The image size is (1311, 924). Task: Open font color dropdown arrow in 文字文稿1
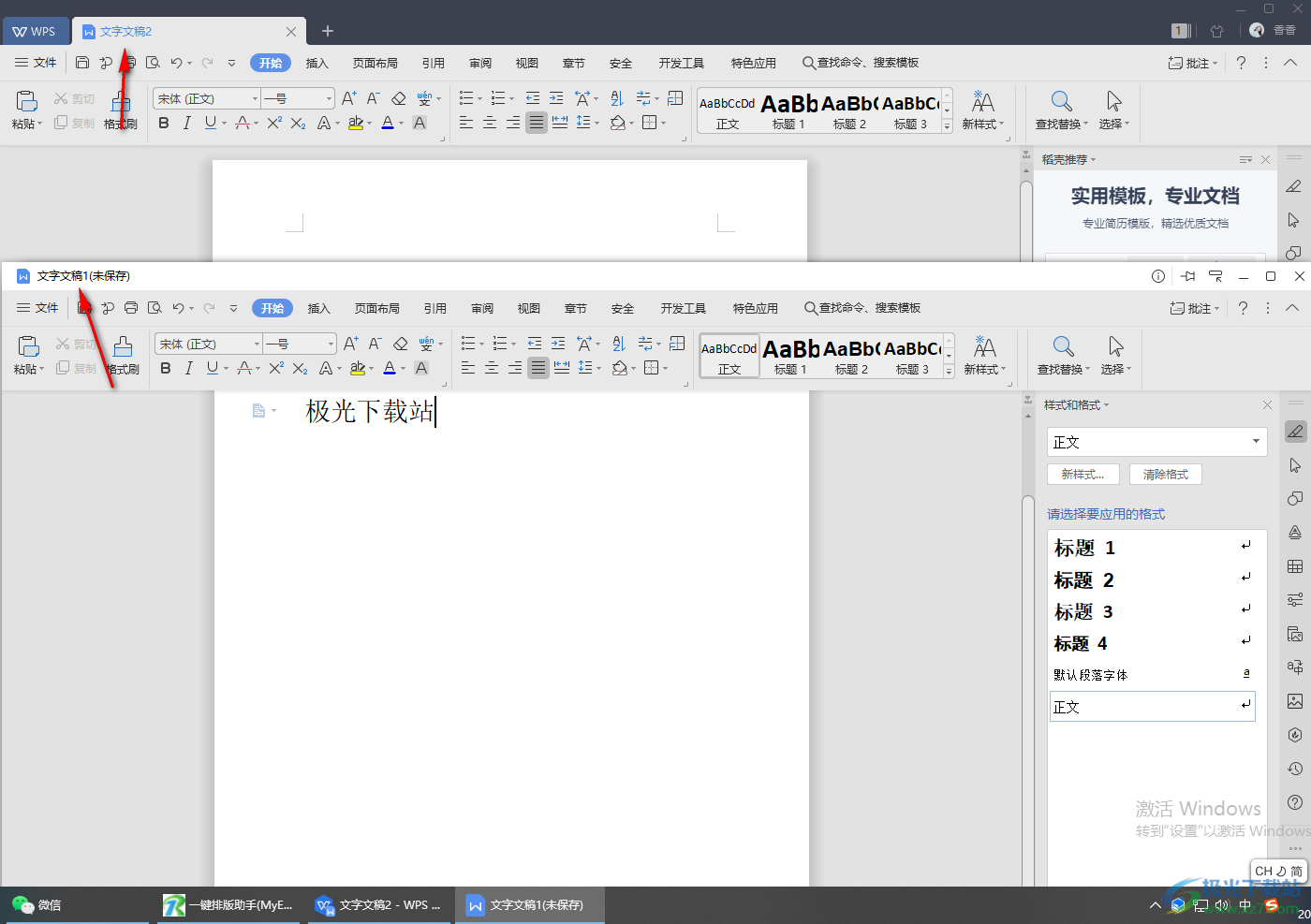point(403,369)
